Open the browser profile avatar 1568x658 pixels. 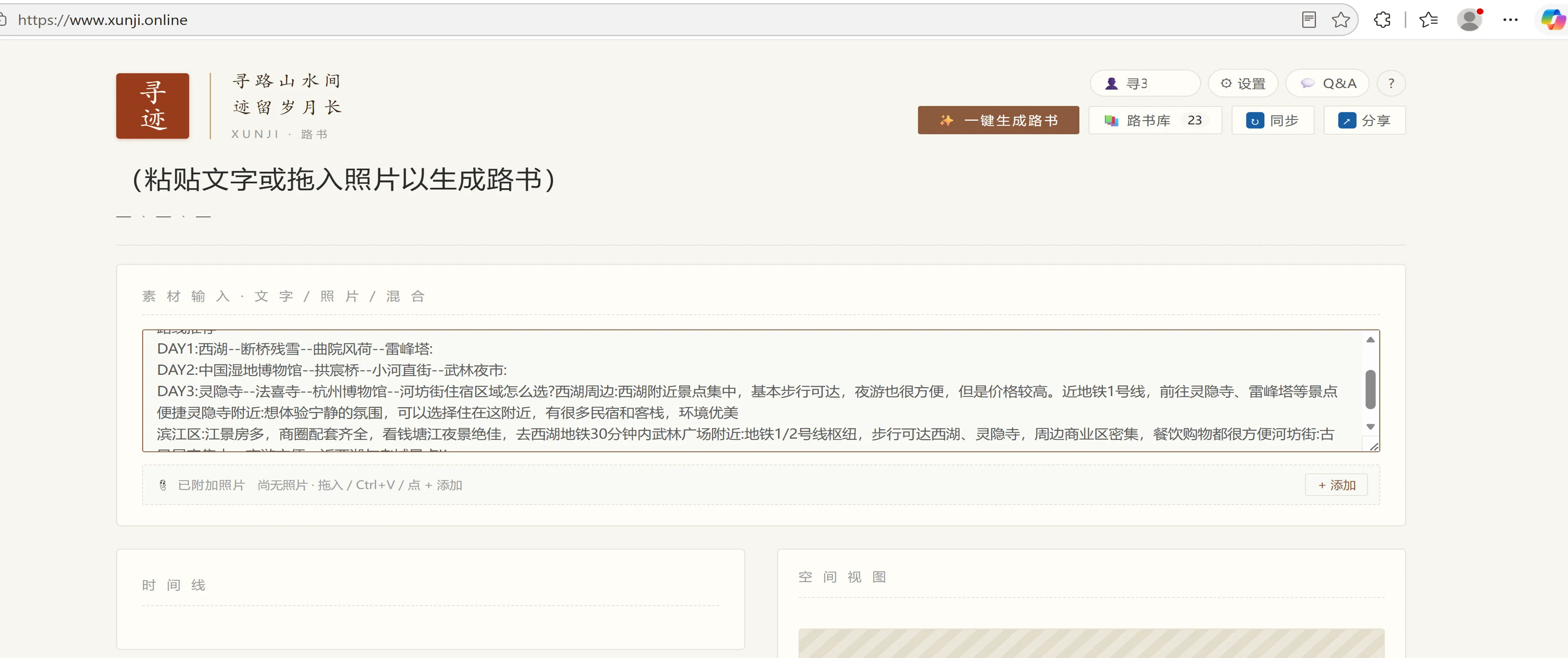1469,19
